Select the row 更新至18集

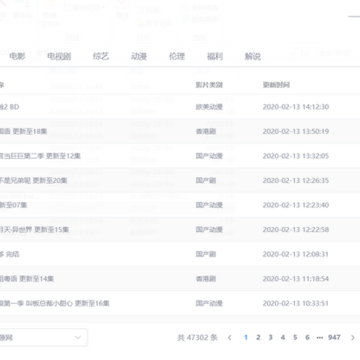pyautogui.click(x=180, y=131)
